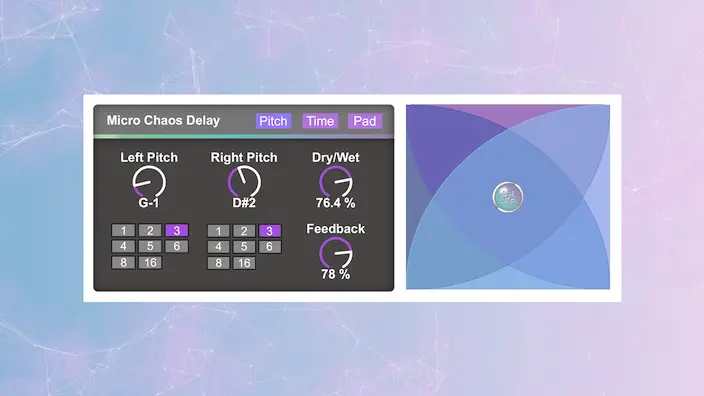Viewport: 704px width, 396px height.
Task: Click the Left Pitch knob
Action: 149,182
